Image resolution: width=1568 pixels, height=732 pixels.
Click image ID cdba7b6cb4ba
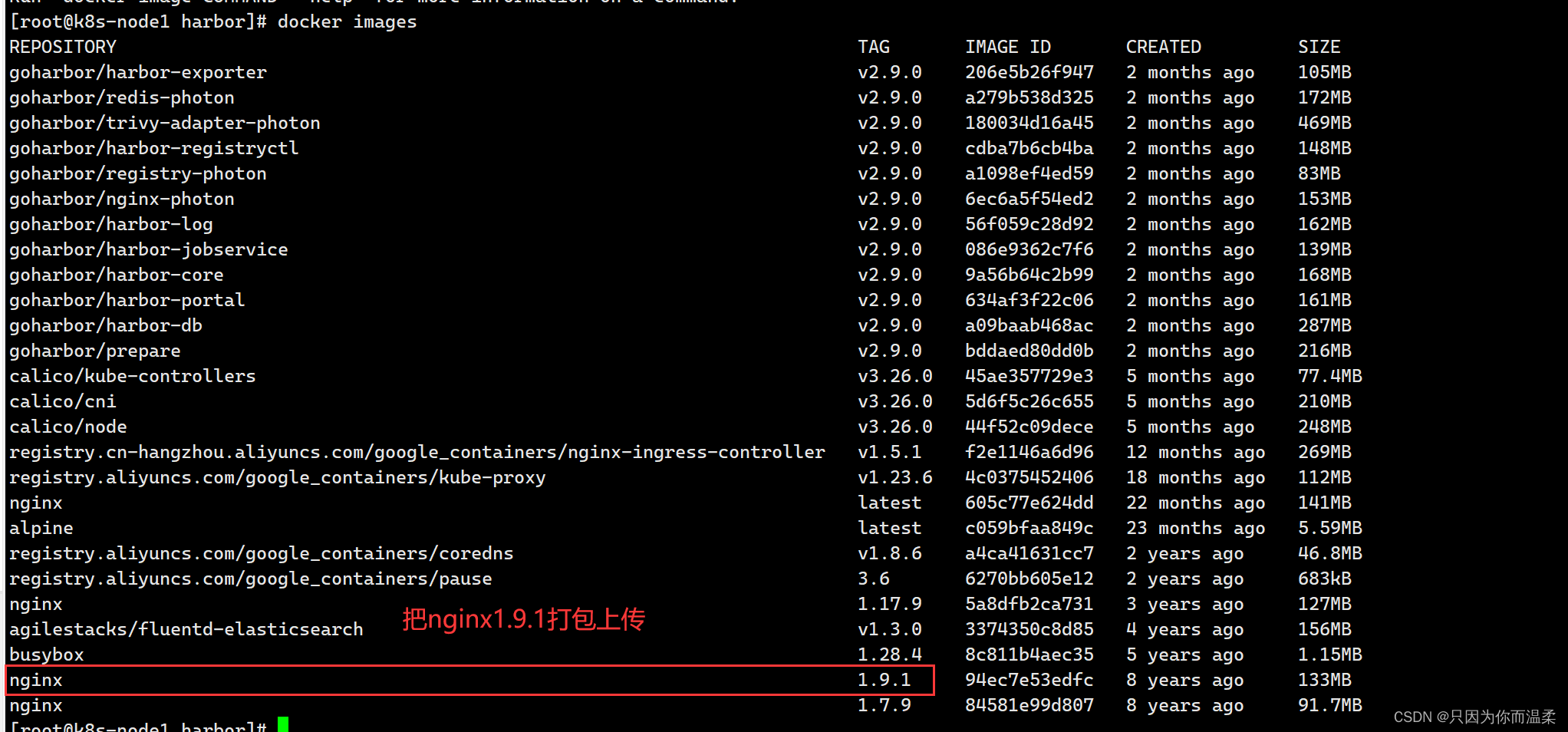tap(1029, 149)
